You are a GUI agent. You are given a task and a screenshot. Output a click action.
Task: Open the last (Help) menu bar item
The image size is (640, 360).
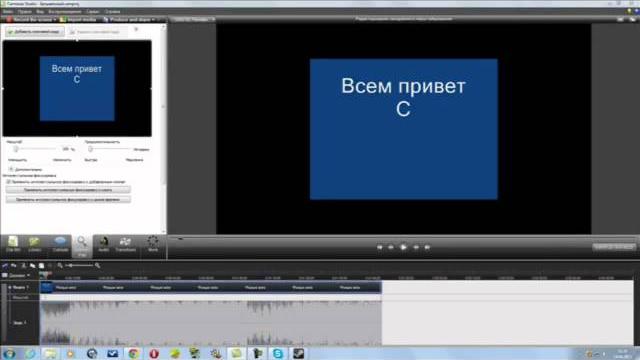[112, 11]
